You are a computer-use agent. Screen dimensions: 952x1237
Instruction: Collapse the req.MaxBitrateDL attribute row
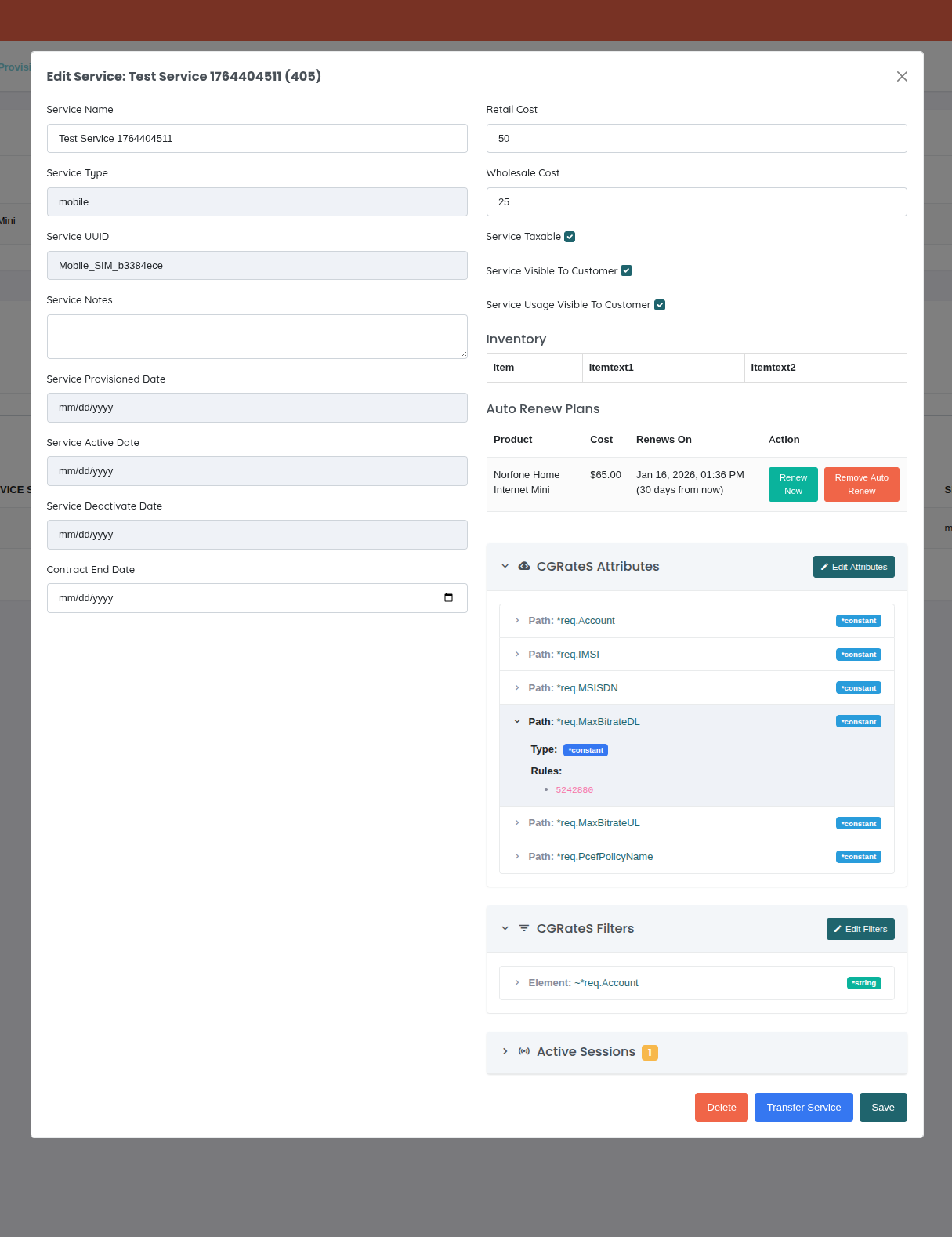[517, 721]
